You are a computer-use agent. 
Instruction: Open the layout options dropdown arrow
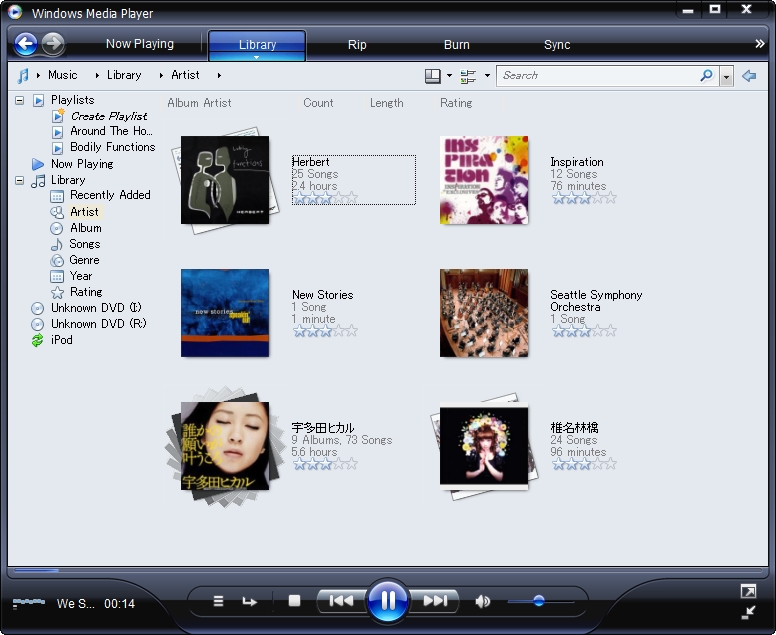(x=449, y=76)
